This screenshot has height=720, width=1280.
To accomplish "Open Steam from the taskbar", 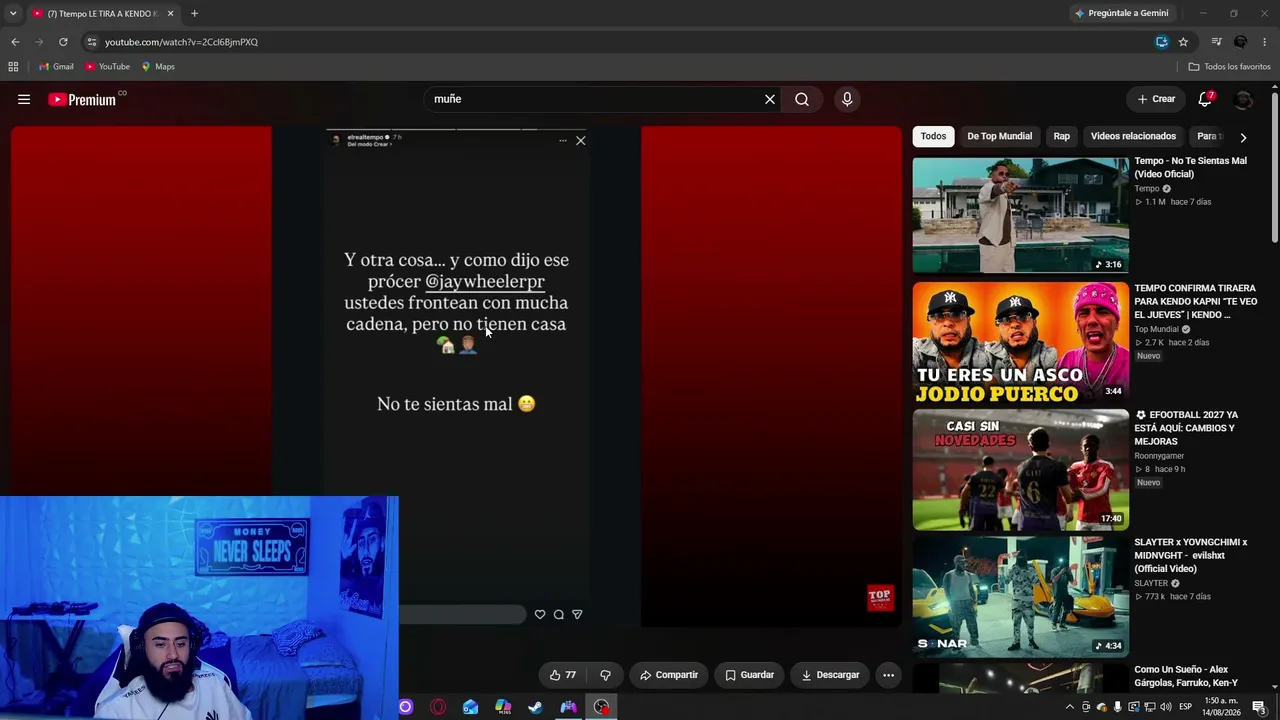I will (x=536, y=707).
